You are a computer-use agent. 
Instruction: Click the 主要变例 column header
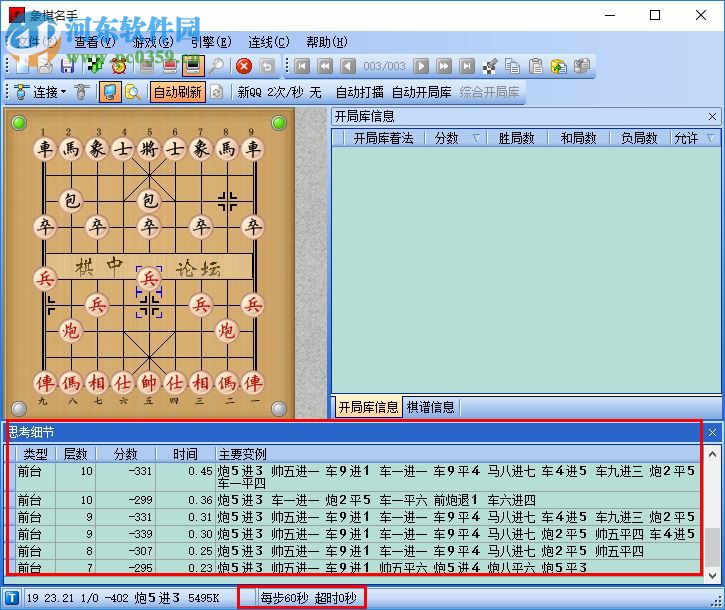click(x=458, y=454)
